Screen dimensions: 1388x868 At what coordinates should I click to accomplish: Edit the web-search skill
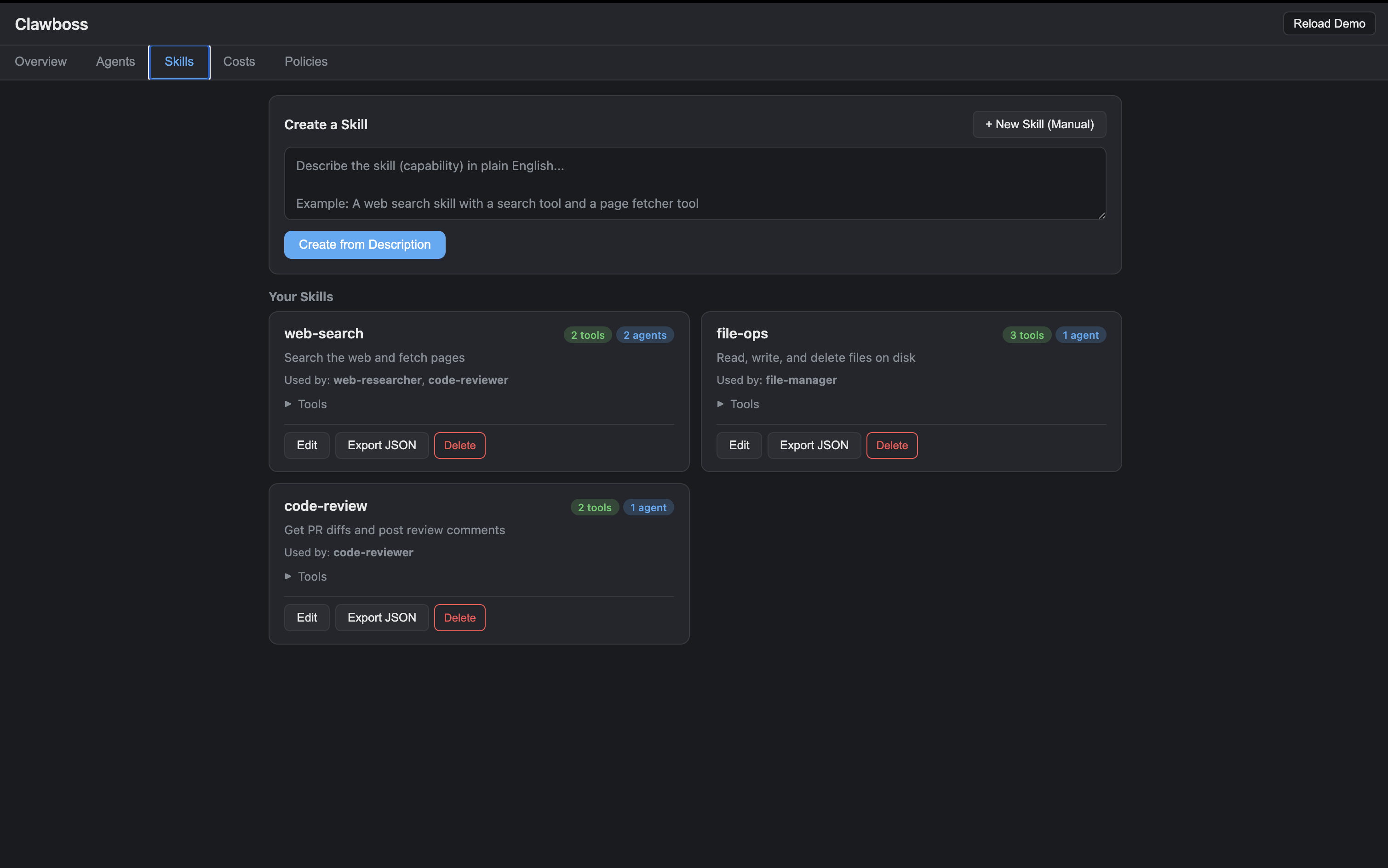click(x=307, y=445)
